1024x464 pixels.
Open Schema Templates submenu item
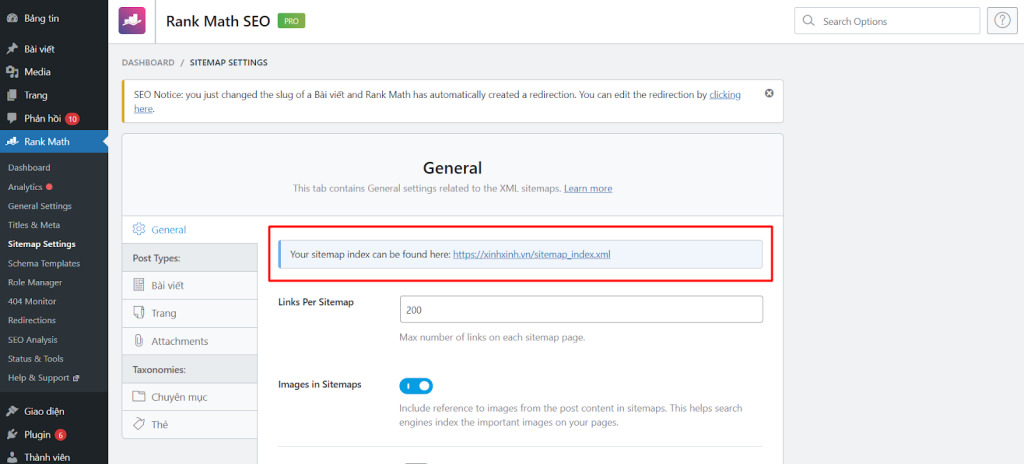pyautogui.click(x=44, y=263)
